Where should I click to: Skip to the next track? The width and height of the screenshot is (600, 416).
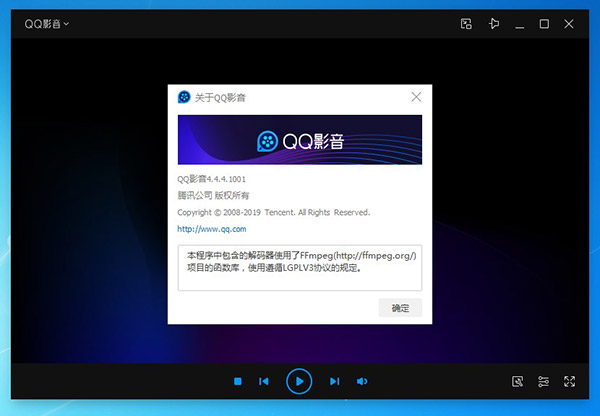coord(334,381)
